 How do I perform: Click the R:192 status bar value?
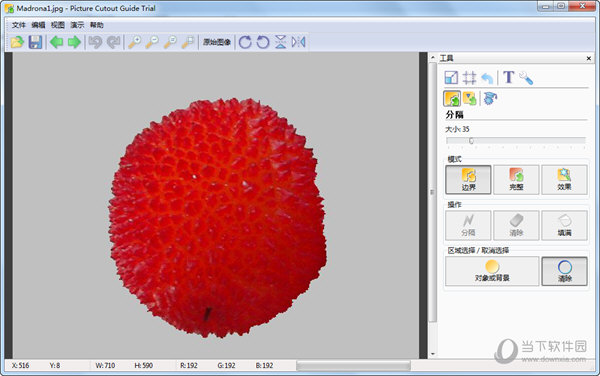(x=189, y=366)
